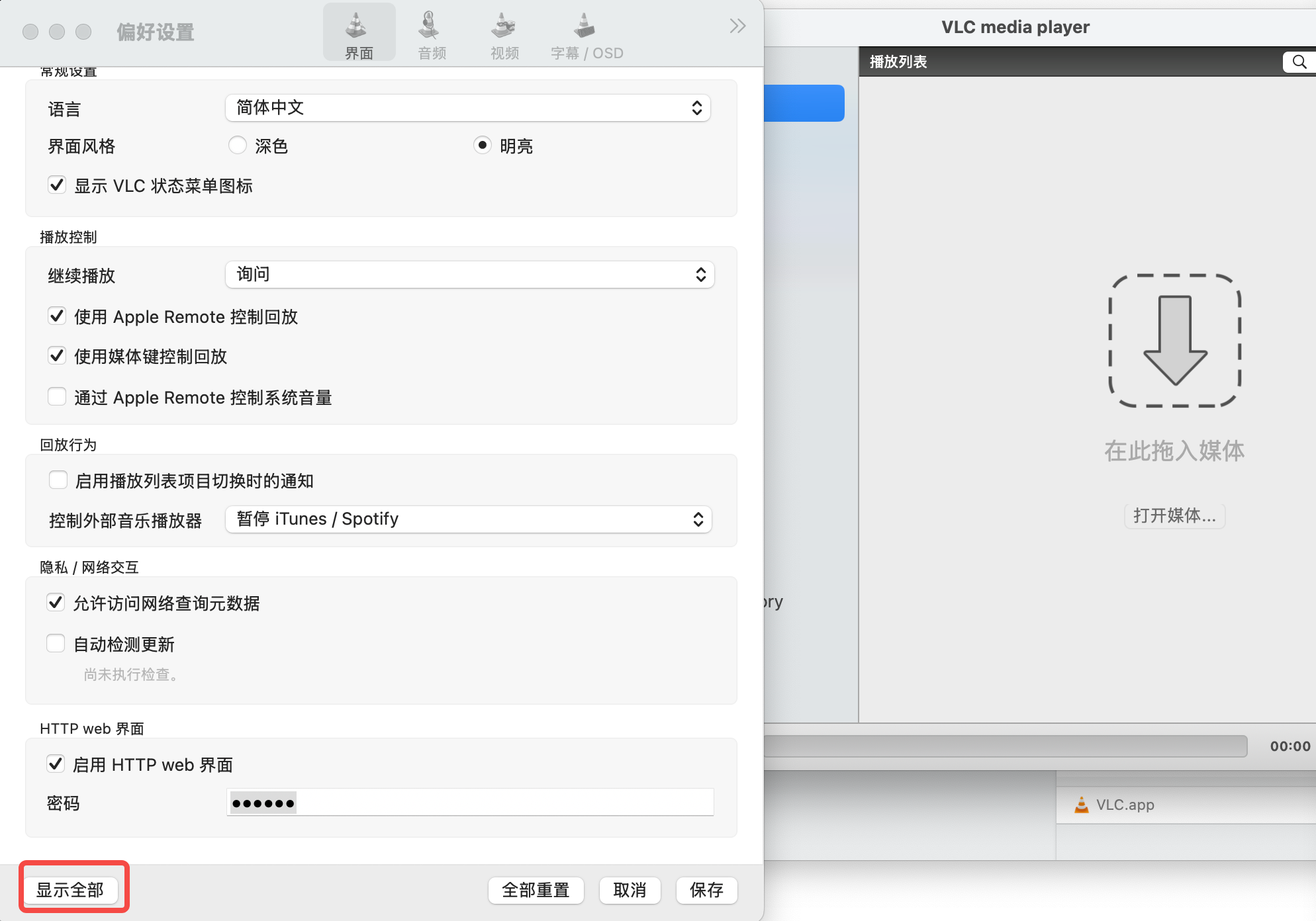
Task: Open the 控制外部音乐播放器 dropdown
Action: click(467, 519)
